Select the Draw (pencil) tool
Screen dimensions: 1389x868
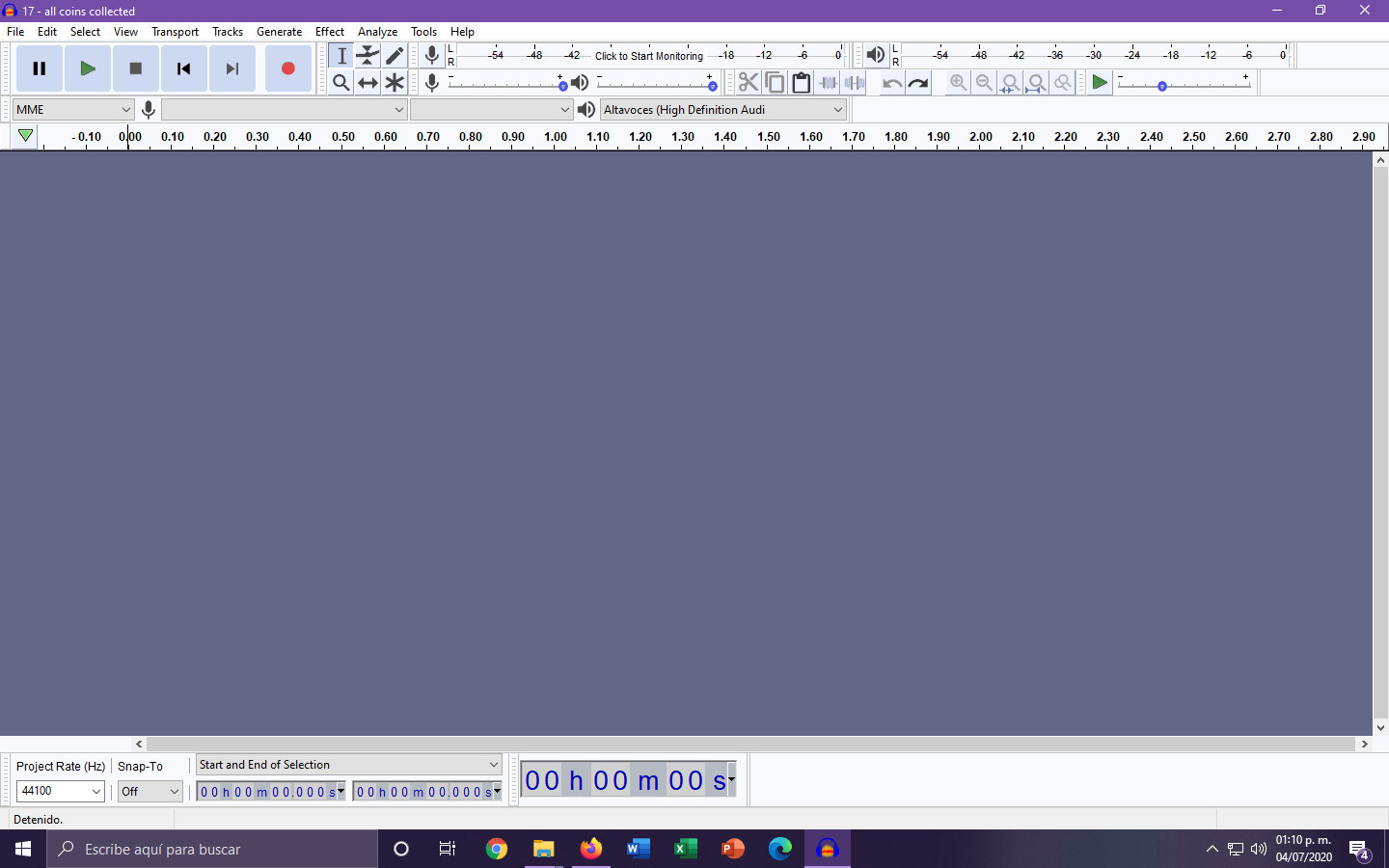coord(395,56)
